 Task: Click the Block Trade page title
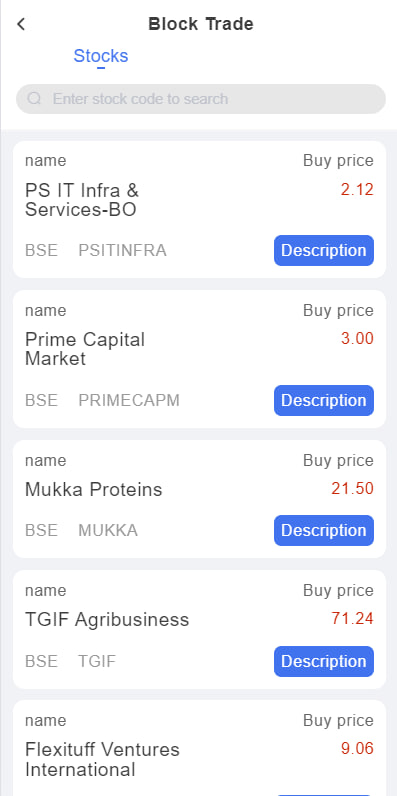coord(201,24)
